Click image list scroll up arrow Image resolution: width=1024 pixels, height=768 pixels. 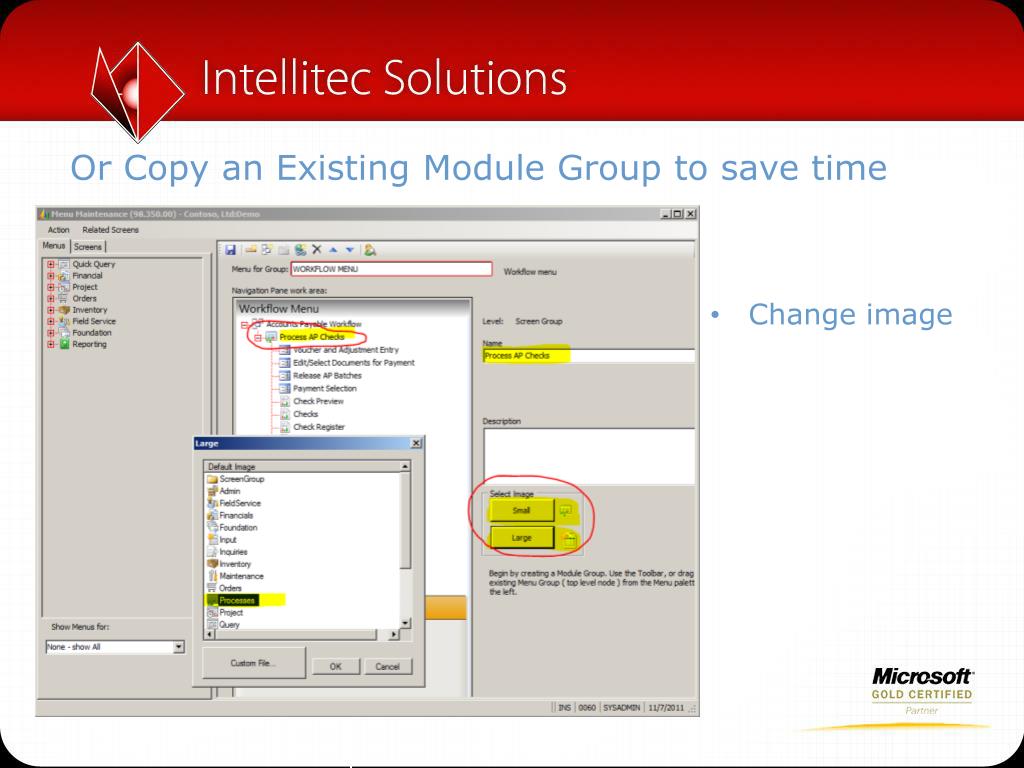pos(405,466)
